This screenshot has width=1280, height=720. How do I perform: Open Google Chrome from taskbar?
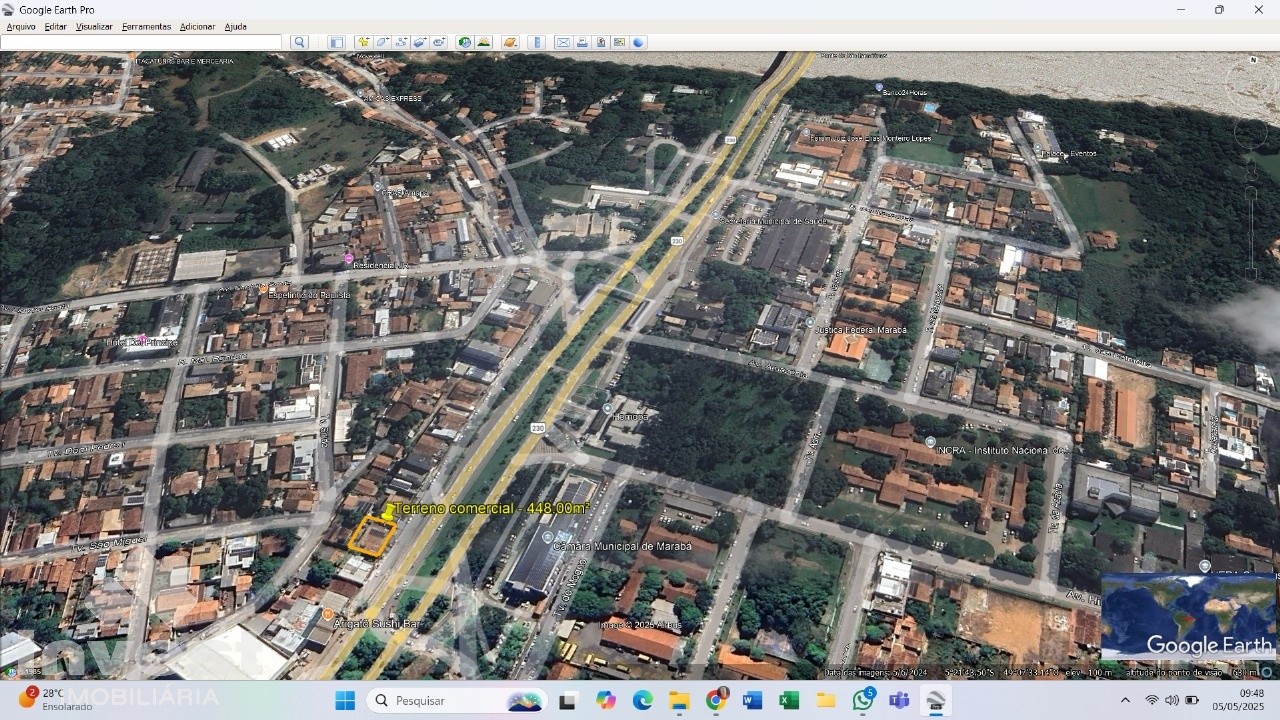tap(716, 700)
